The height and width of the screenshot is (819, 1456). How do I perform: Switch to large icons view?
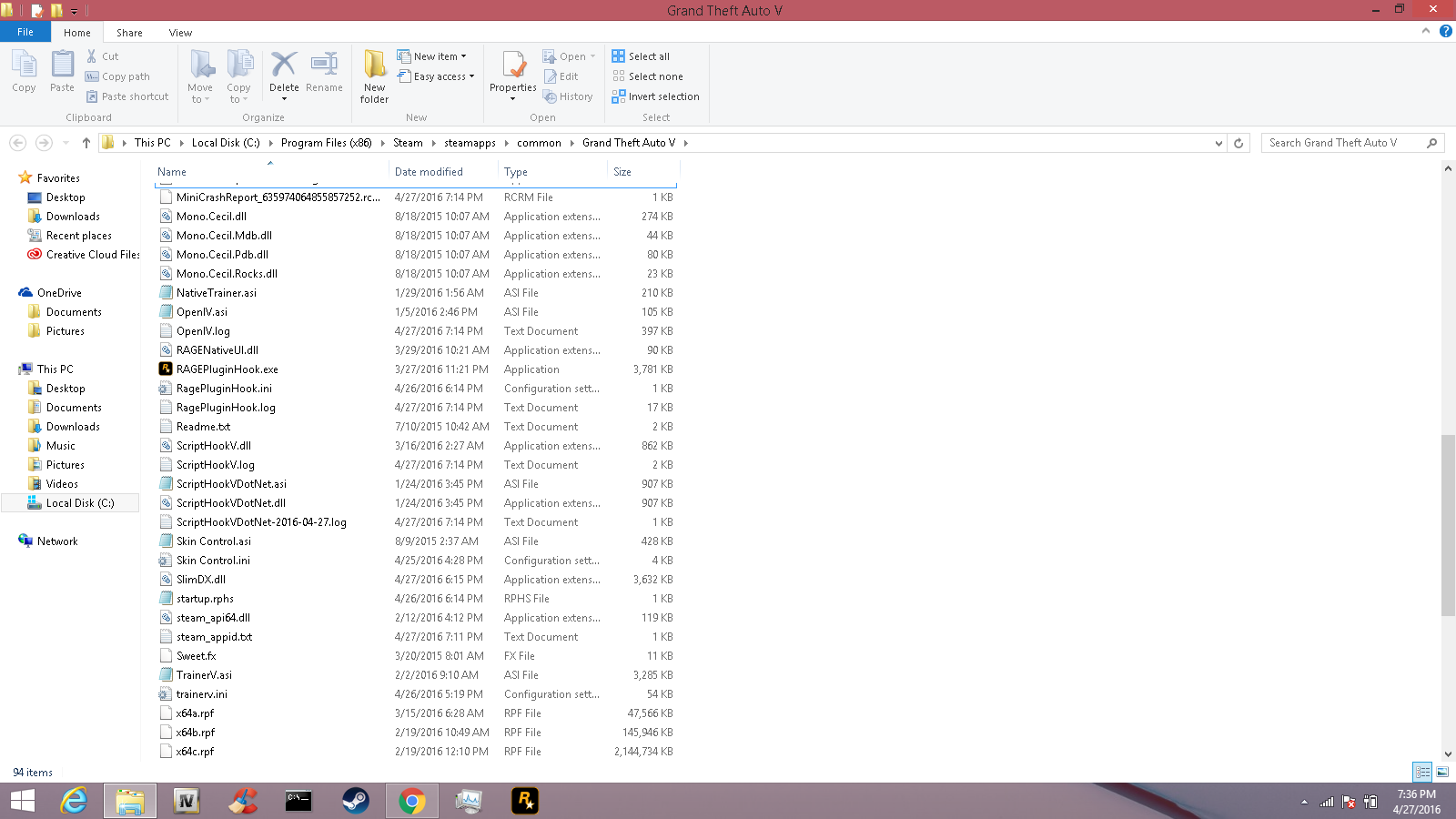tap(1442, 772)
